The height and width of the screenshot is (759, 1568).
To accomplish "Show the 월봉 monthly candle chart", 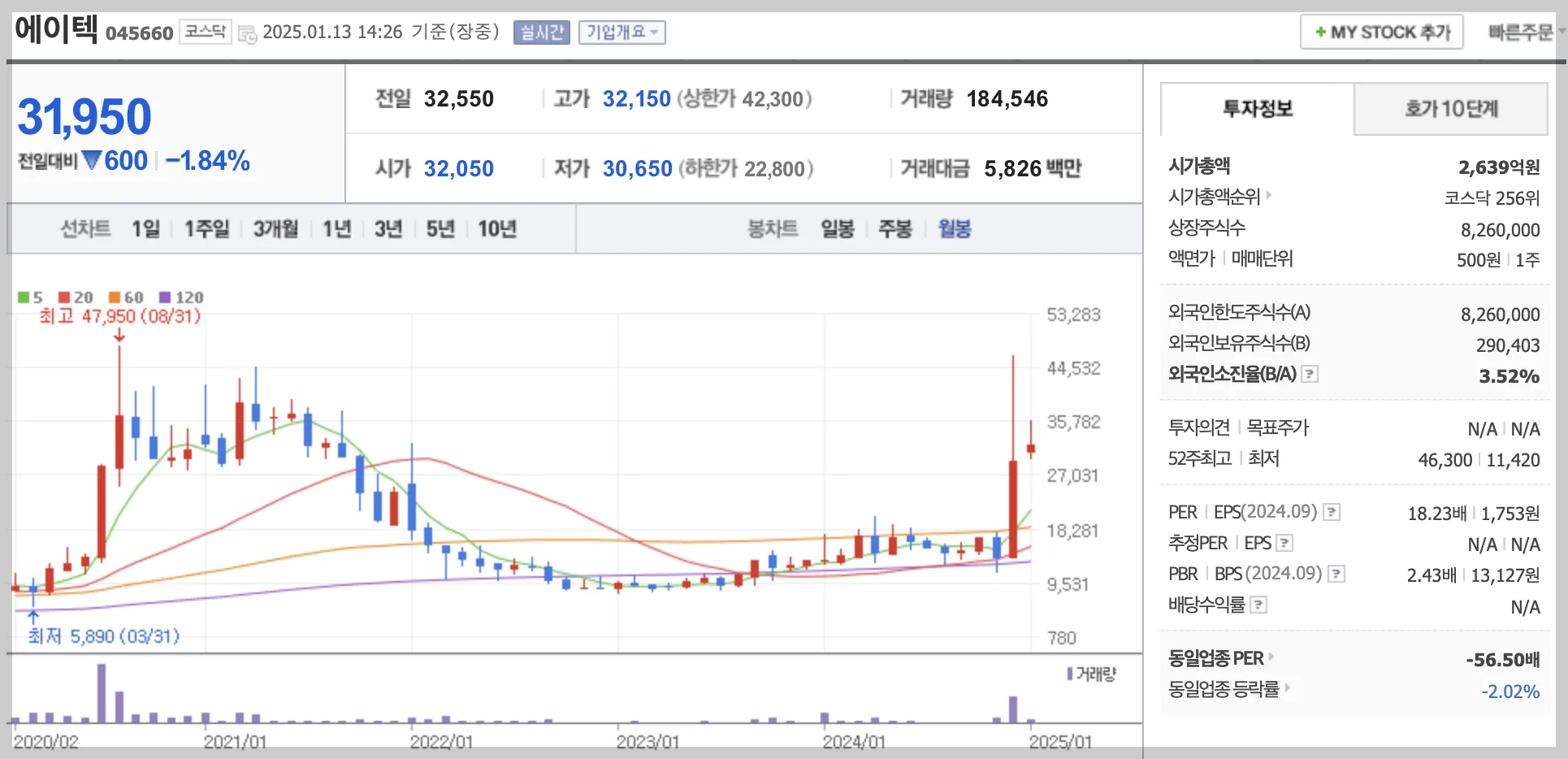I will (x=955, y=229).
